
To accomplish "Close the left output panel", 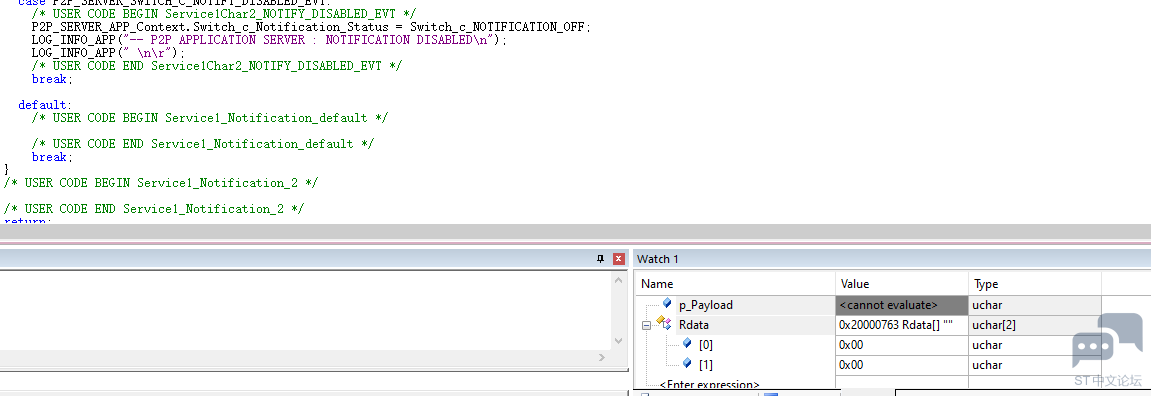I will (619, 259).
